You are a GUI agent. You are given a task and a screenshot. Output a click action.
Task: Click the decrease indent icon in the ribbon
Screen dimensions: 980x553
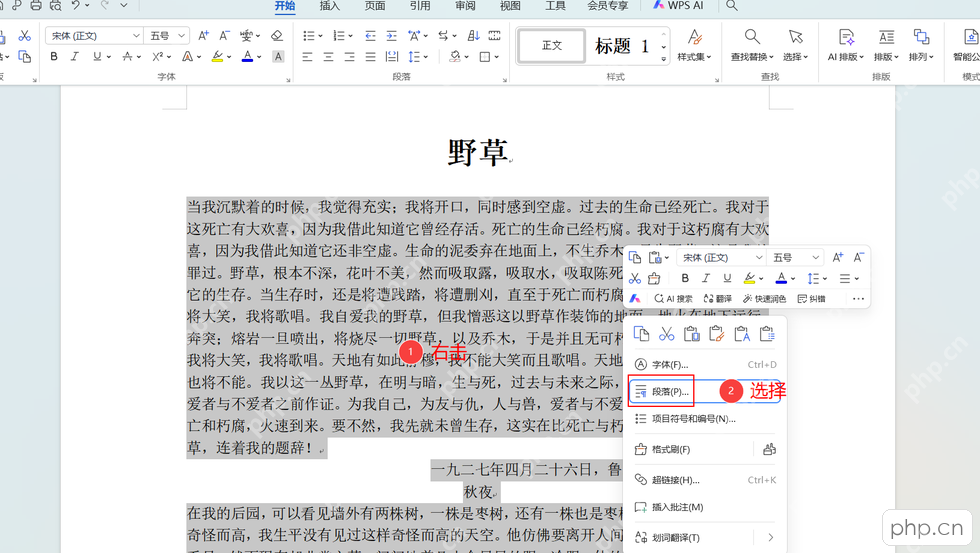(370, 36)
